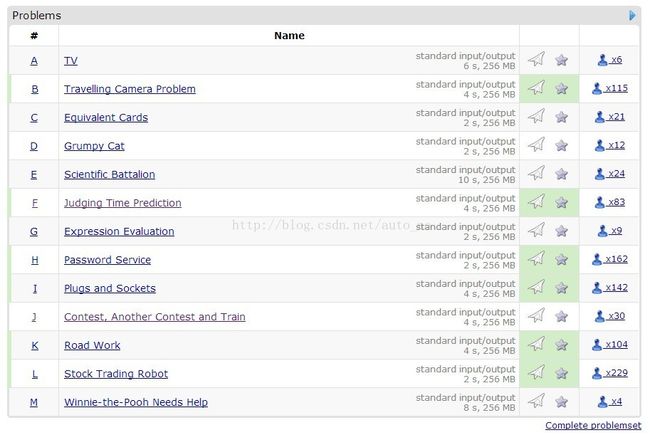Screen dimensions: 650x435
Task: Star the Travelling Camera Problem
Action: 561,88
